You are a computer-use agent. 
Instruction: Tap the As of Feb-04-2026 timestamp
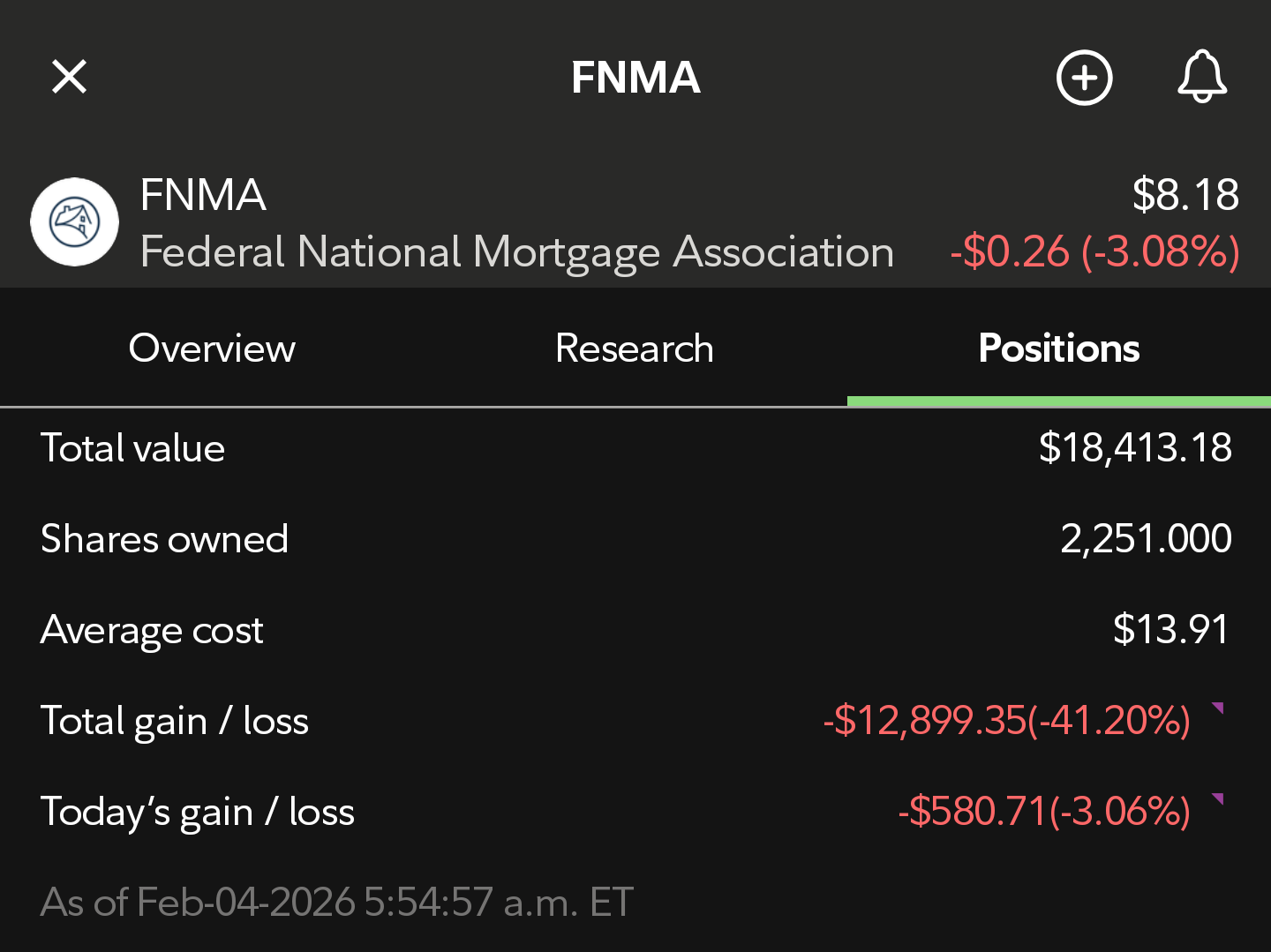pos(337,902)
